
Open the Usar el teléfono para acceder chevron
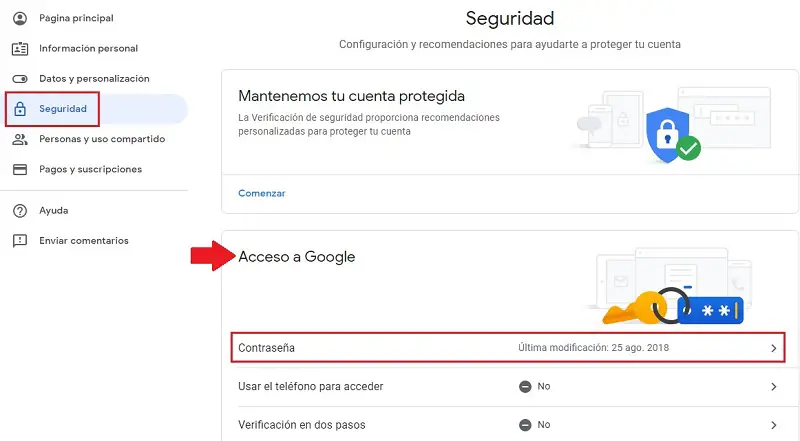pos(773,387)
